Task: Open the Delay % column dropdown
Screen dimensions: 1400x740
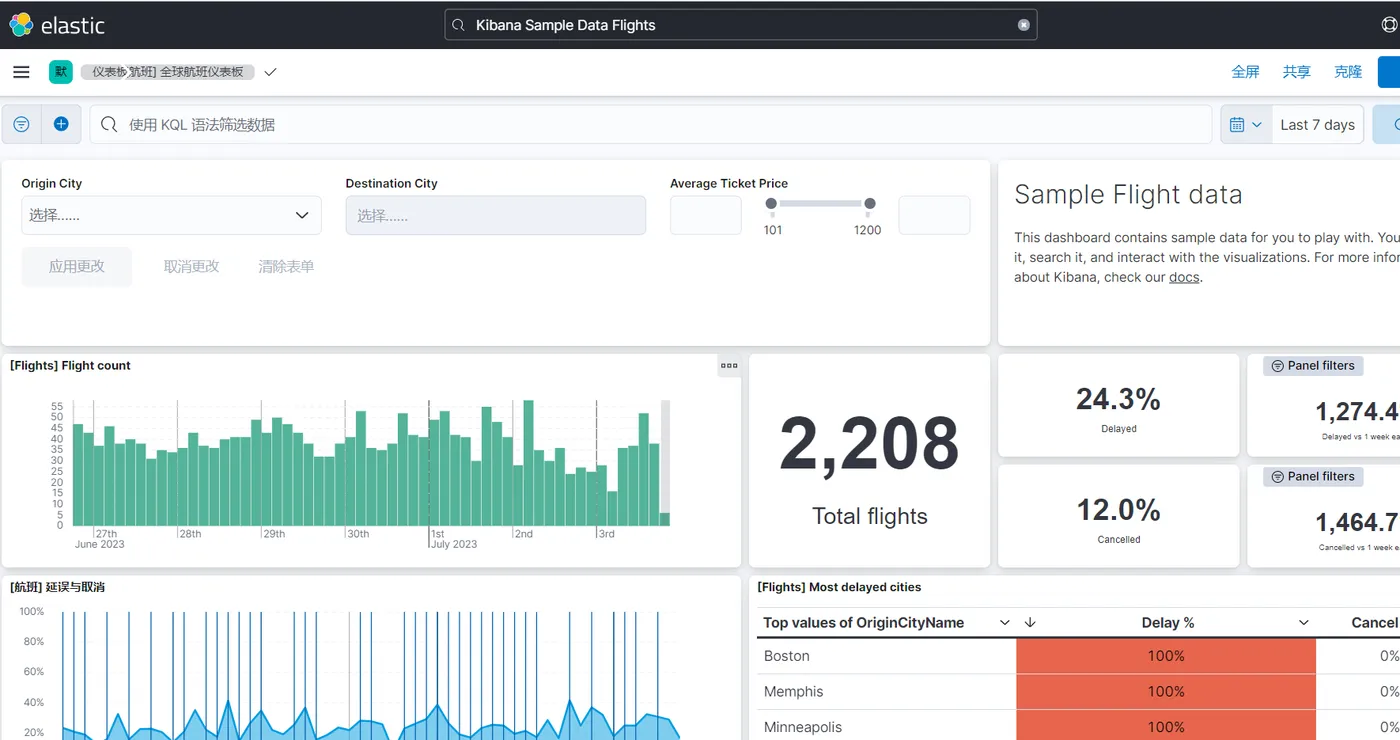Action: click(1304, 623)
